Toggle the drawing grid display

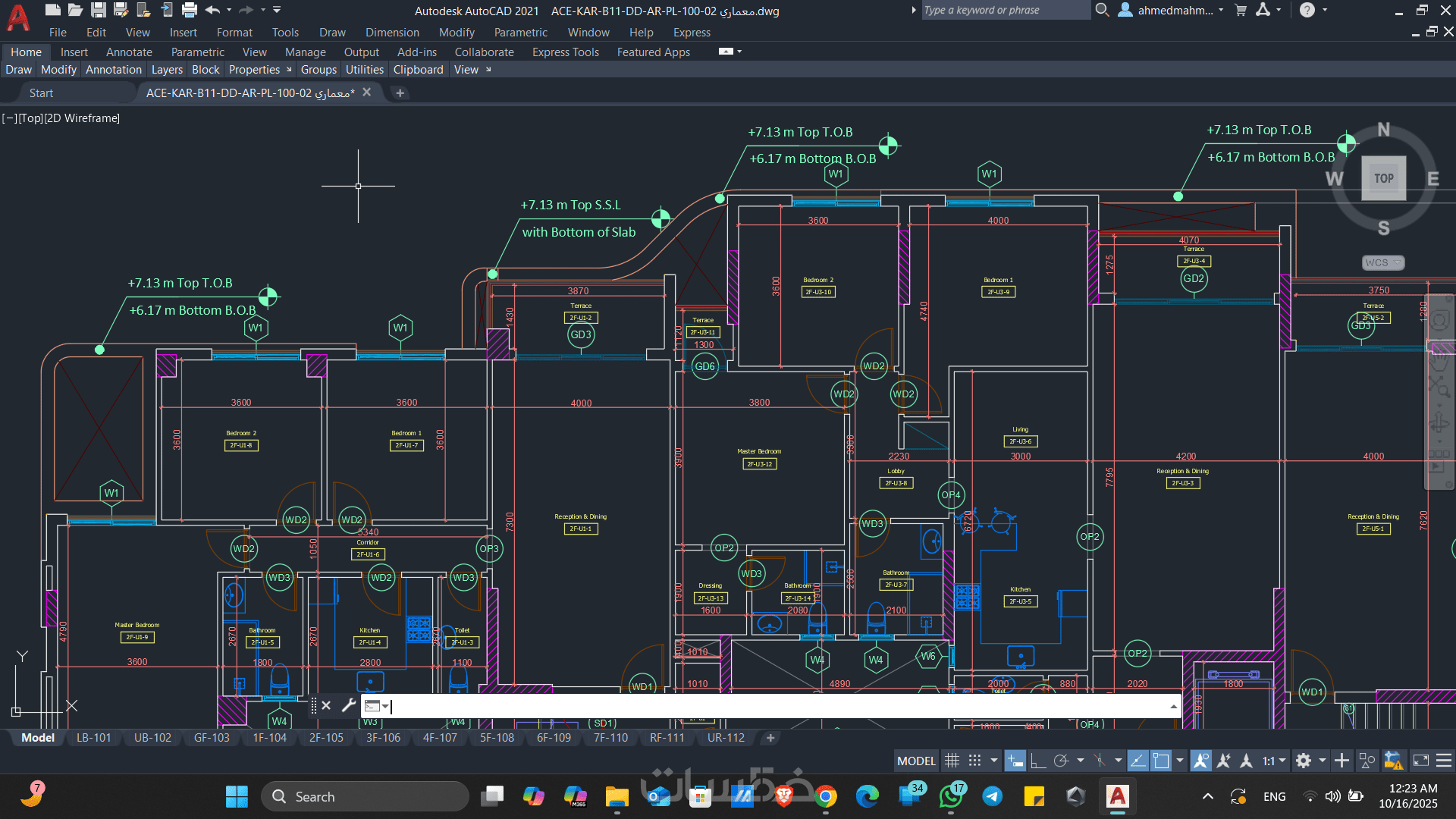click(x=952, y=761)
